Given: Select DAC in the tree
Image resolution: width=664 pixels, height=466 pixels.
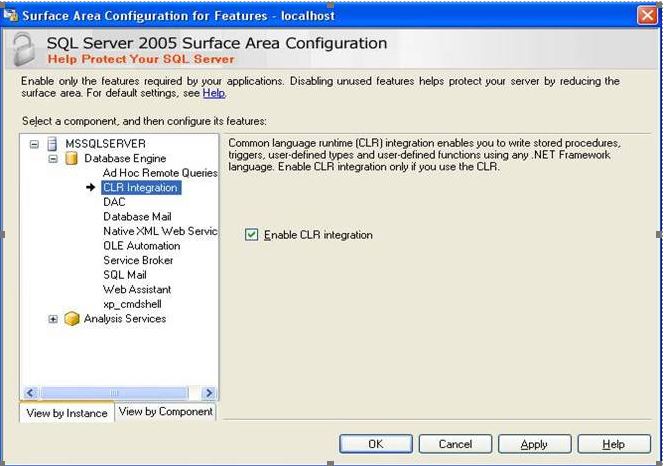Looking at the screenshot, I should [114, 202].
